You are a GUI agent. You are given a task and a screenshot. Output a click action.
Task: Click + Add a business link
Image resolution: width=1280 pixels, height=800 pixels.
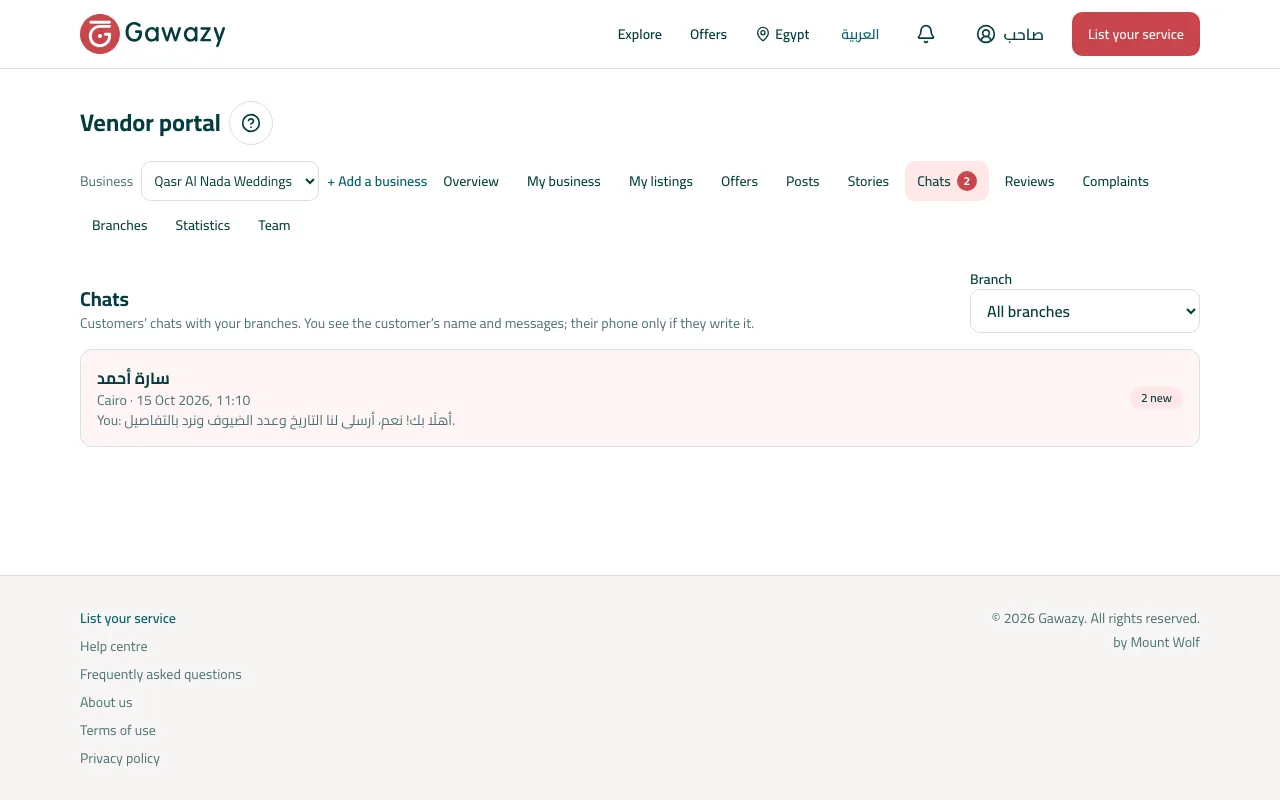pos(377,181)
